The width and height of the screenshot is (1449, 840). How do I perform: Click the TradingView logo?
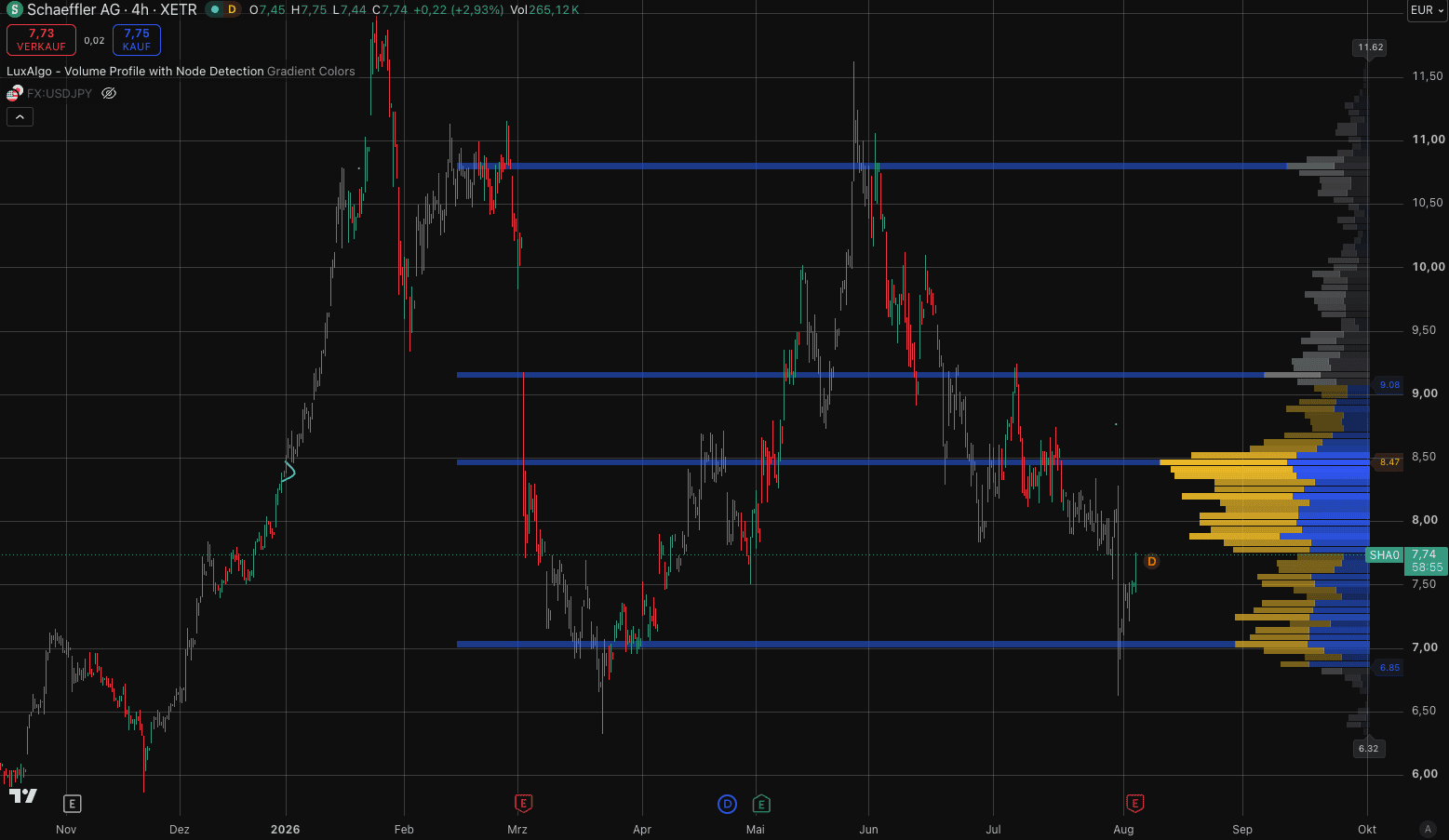tap(23, 796)
